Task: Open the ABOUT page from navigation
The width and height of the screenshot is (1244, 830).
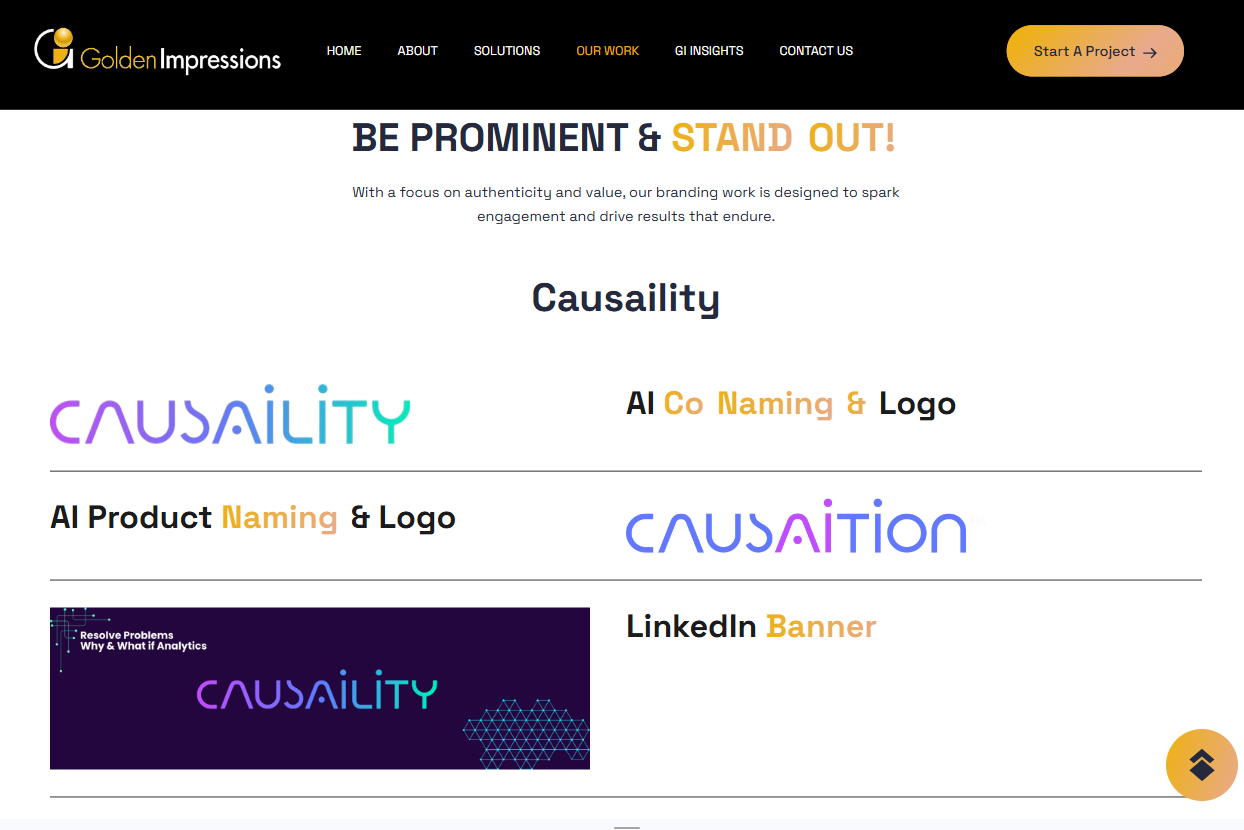Action: click(x=417, y=51)
